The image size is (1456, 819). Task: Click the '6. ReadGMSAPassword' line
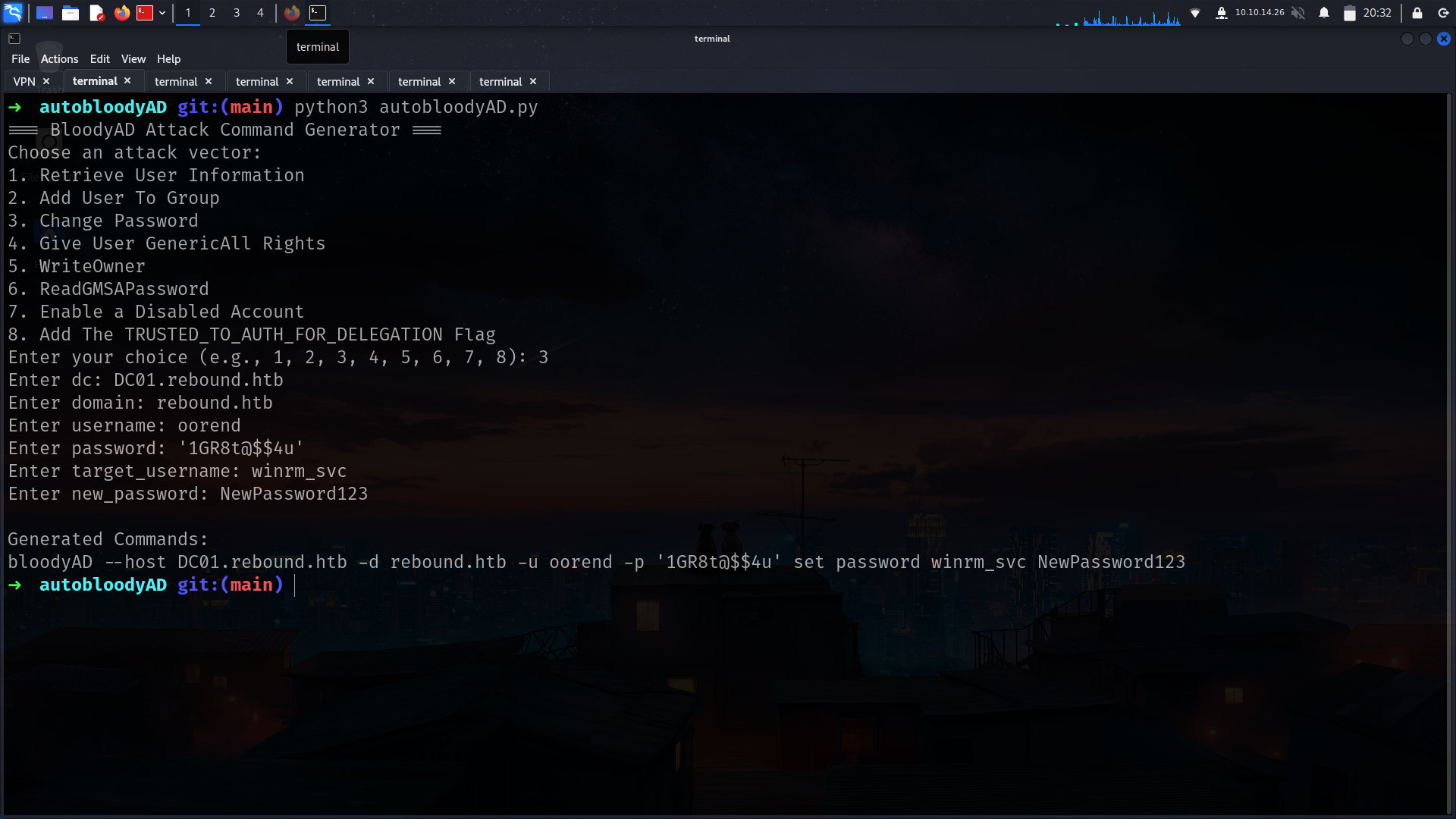coord(108,289)
